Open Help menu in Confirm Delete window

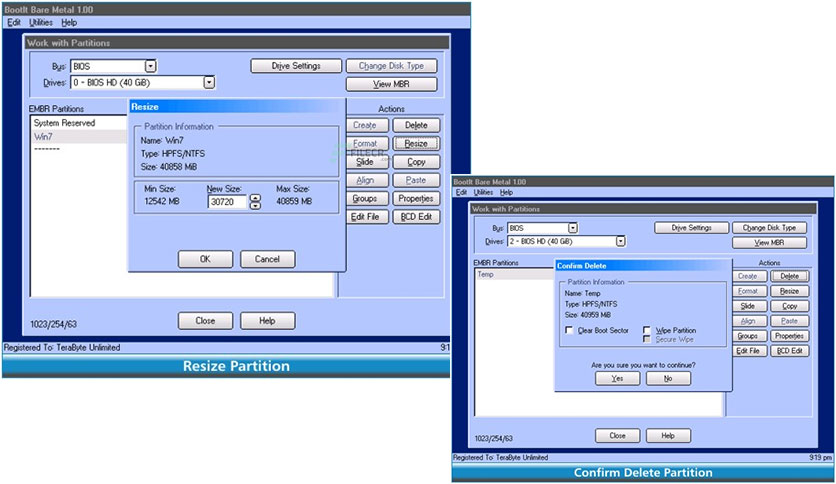(x=506, y=192)
